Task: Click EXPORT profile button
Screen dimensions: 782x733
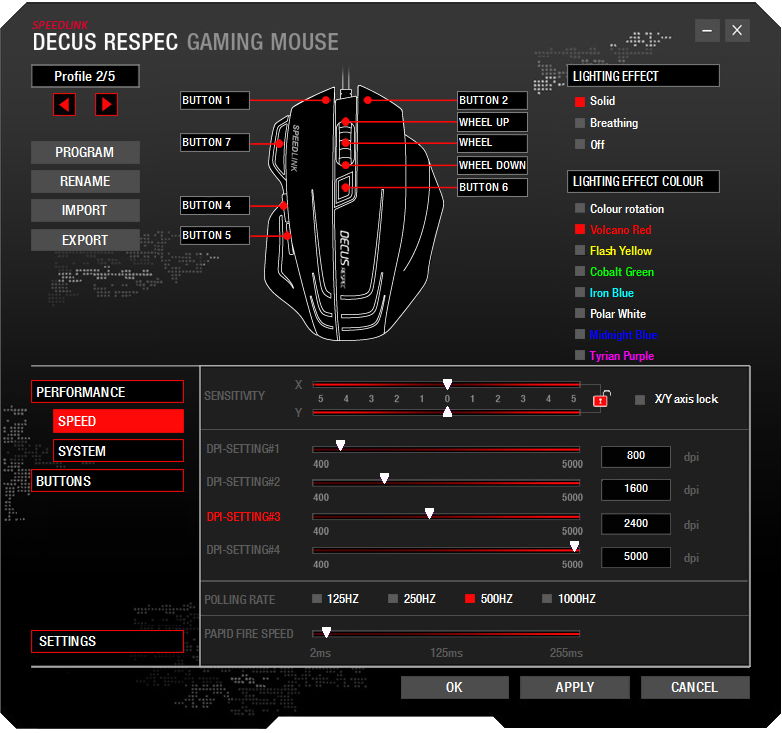Action: click(85, 240)
